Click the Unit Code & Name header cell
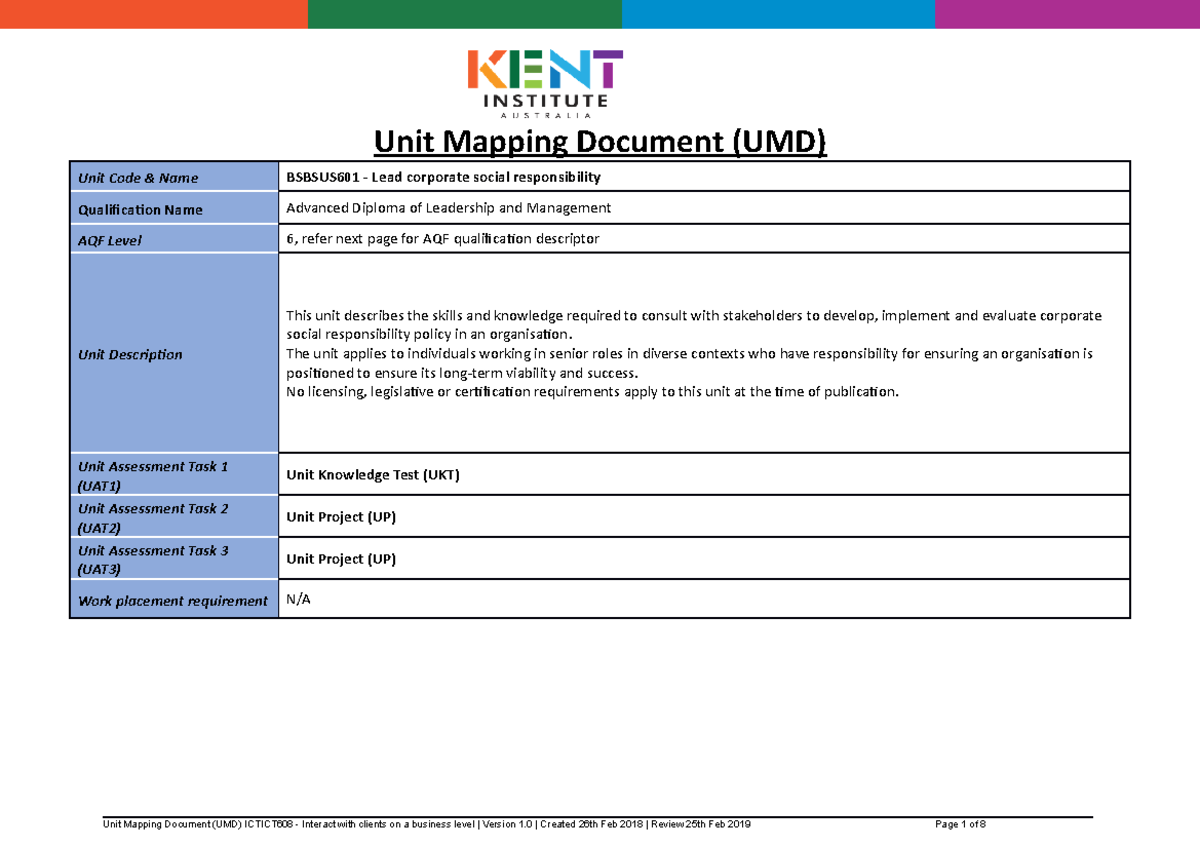The width and height of the screenshot is (1200, 848). tap(139, 177)
